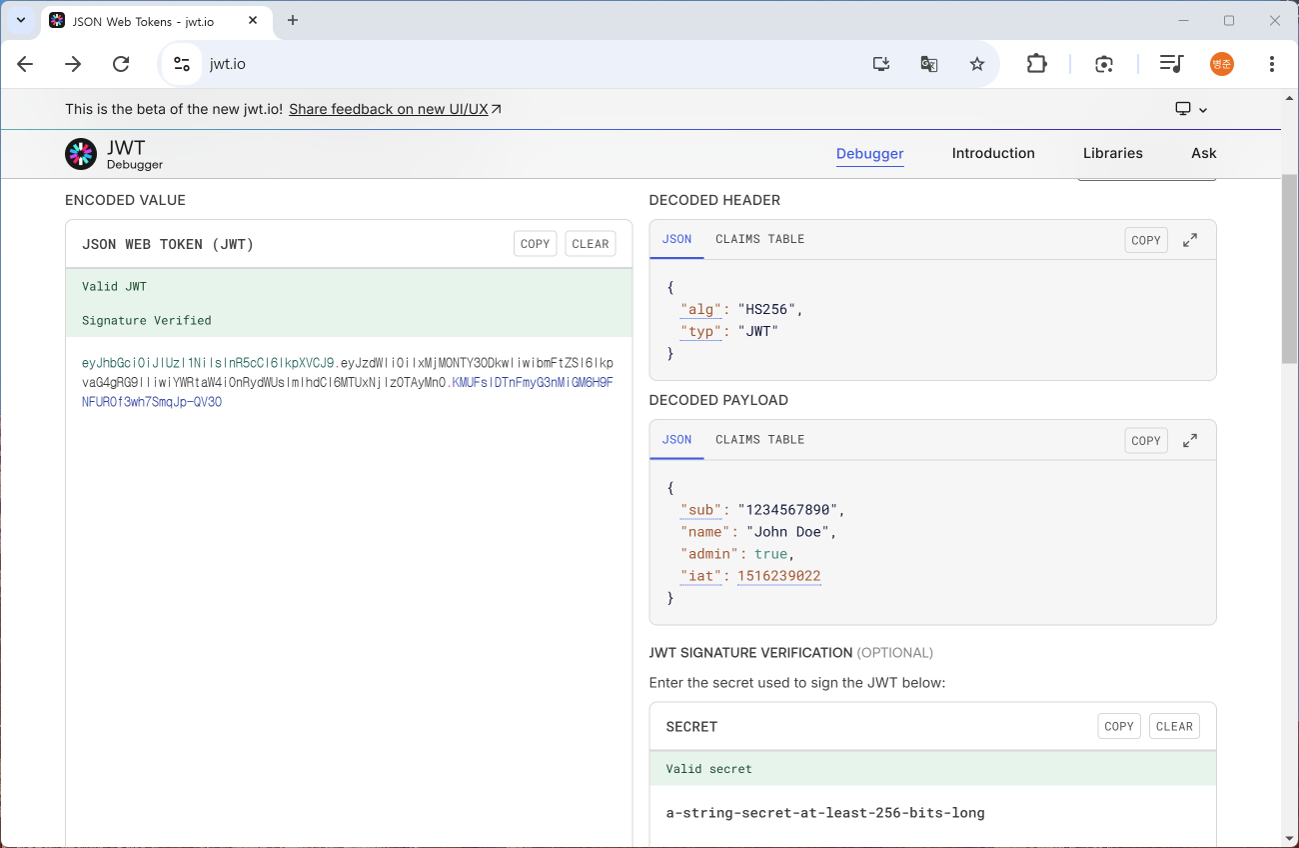Click the "1234567890" value
1299x848 pixels.
(x=788, y=510)
